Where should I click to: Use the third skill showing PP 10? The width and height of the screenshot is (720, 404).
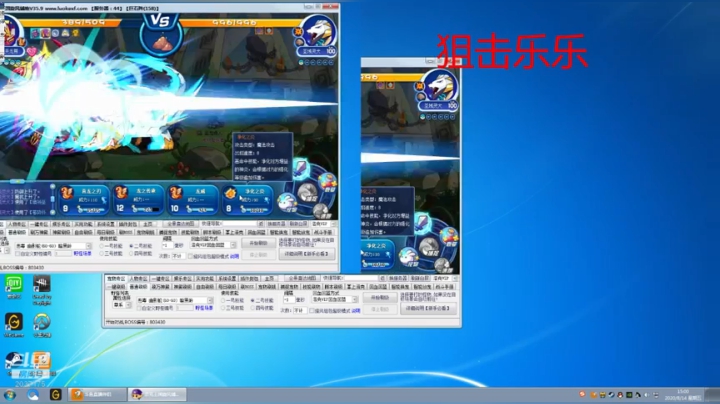coord(192,200)
